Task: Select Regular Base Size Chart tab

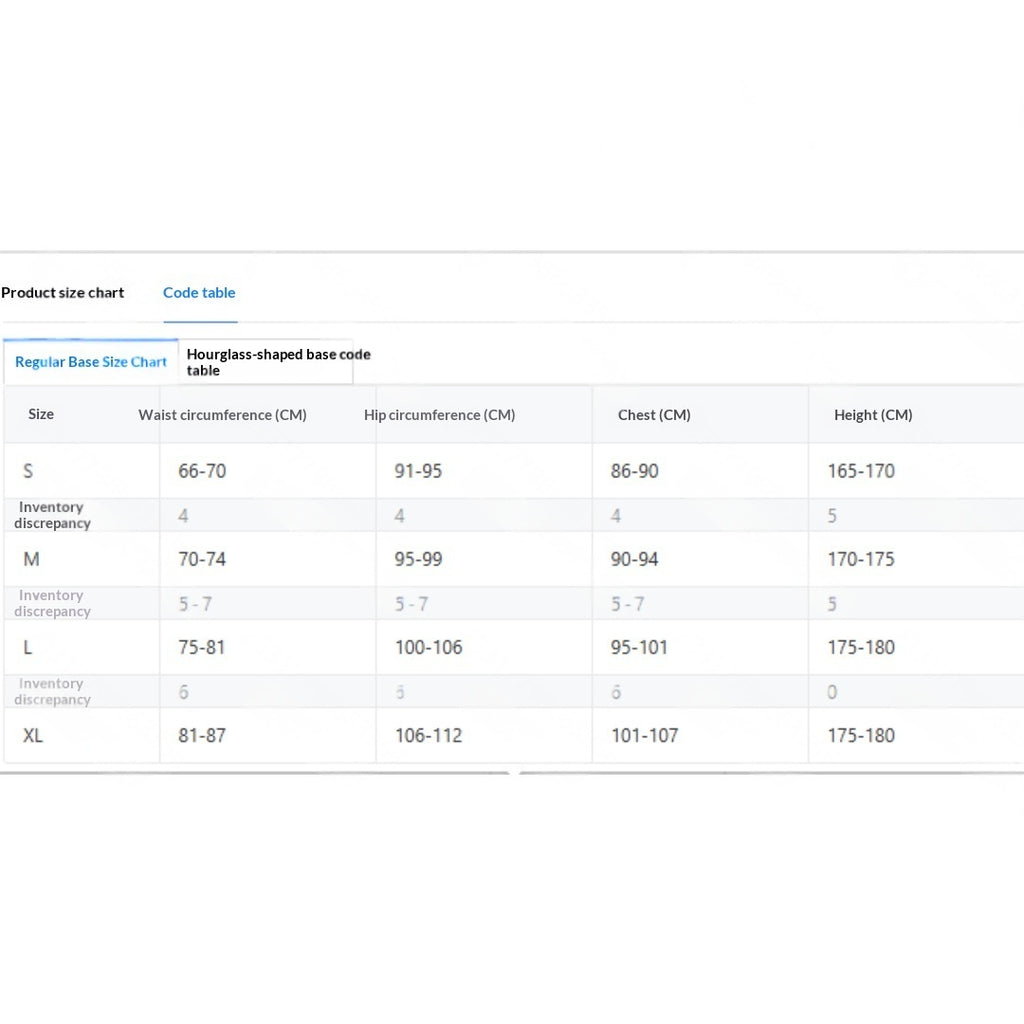Action: coord(91,362)
